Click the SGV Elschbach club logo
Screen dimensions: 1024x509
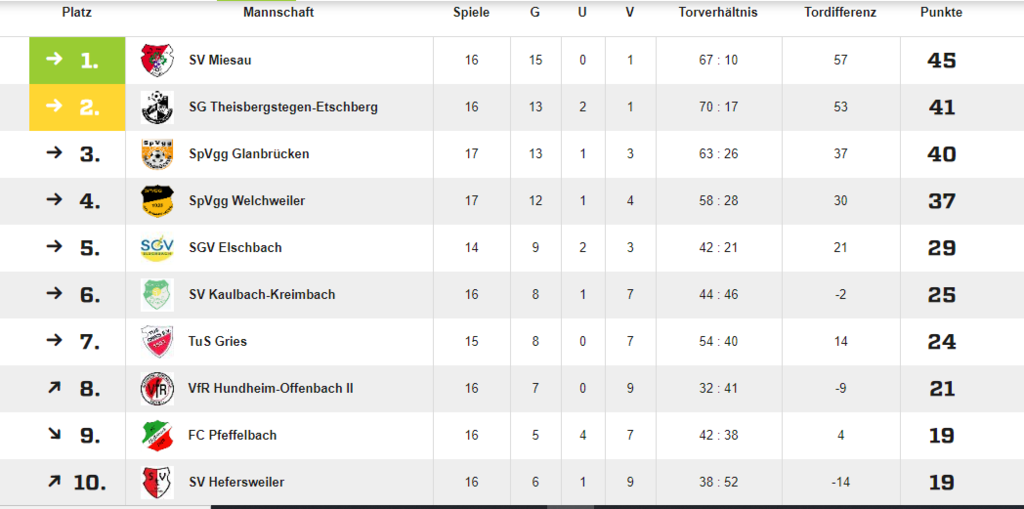pos(157,248)
